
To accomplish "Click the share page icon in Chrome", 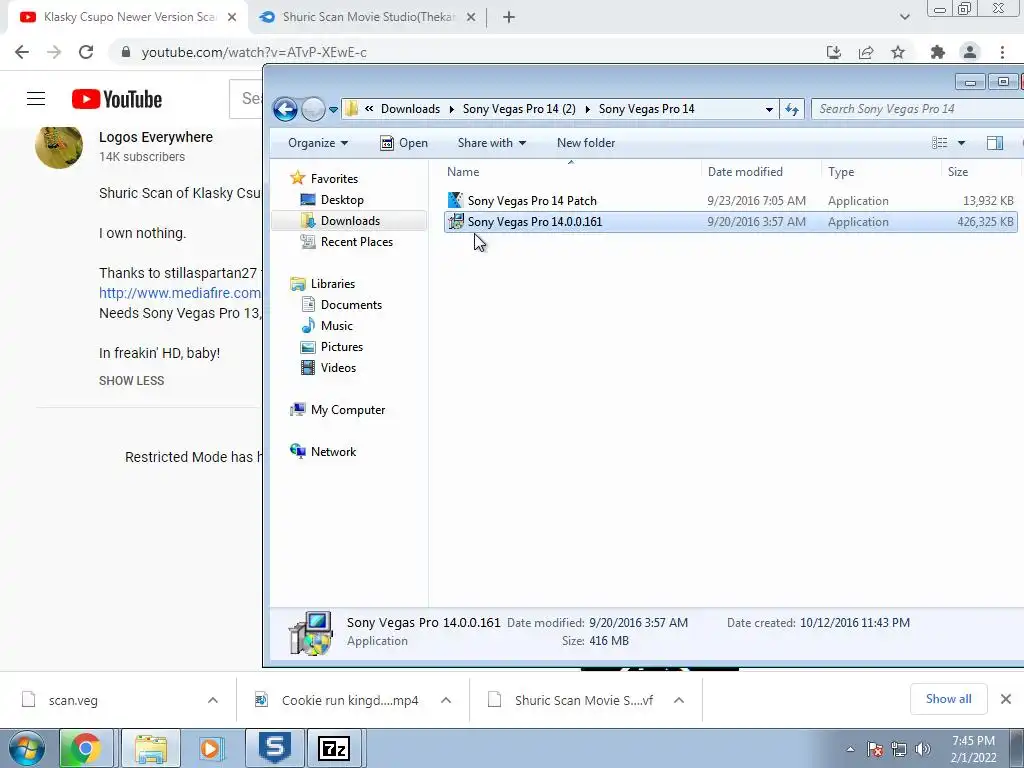I will [866, 52].
